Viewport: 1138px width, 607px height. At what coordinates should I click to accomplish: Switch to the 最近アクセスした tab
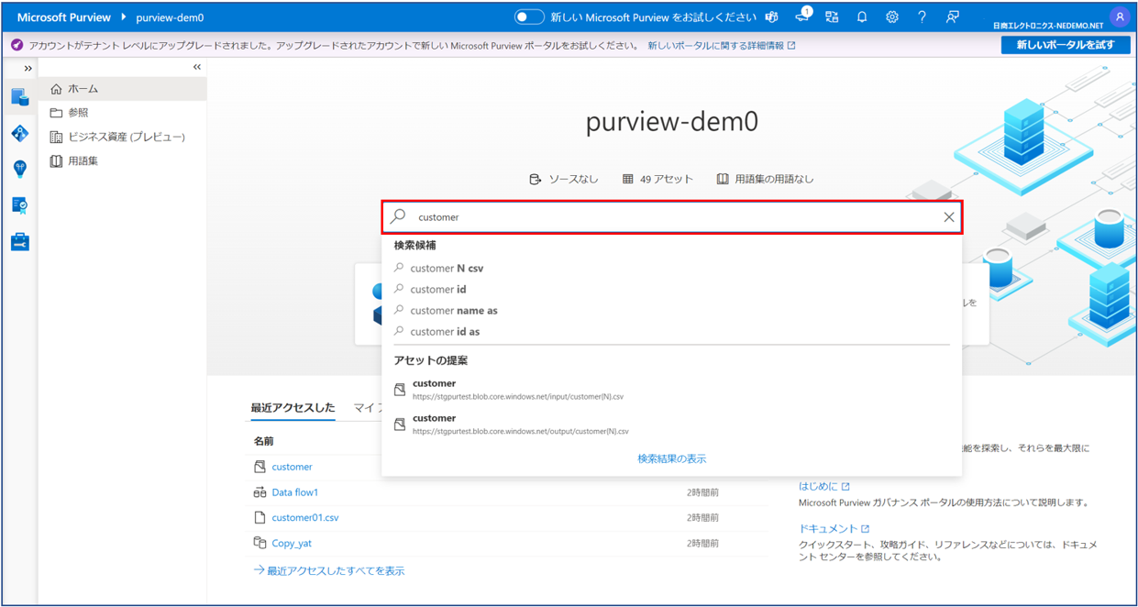tap(293, 408)
